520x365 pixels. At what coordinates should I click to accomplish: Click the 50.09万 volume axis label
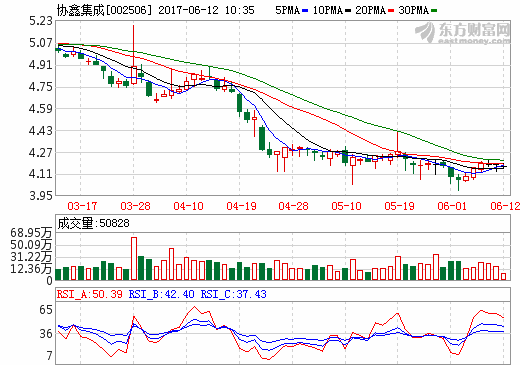[x=31, y=245]
